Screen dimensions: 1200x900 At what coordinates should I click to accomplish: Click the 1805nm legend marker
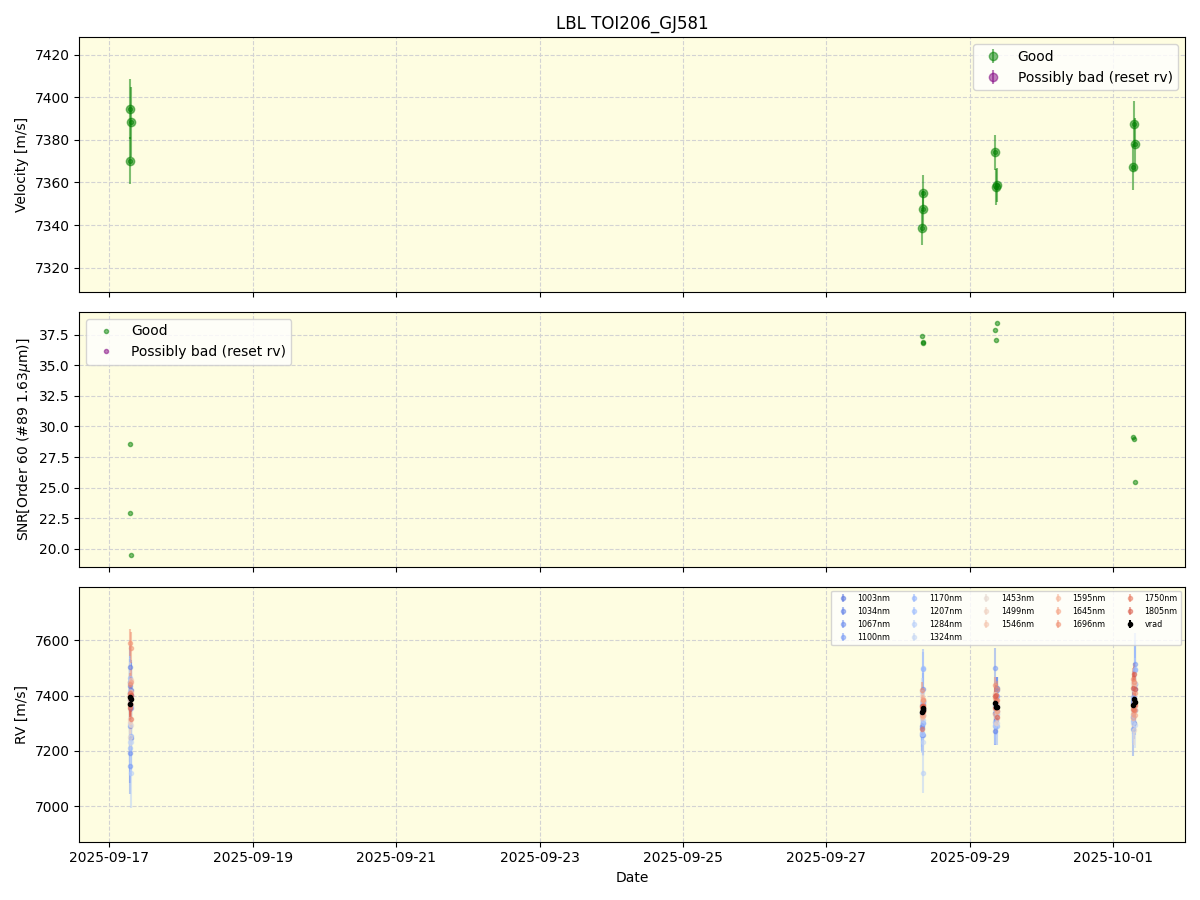[x=1130, y=611]
